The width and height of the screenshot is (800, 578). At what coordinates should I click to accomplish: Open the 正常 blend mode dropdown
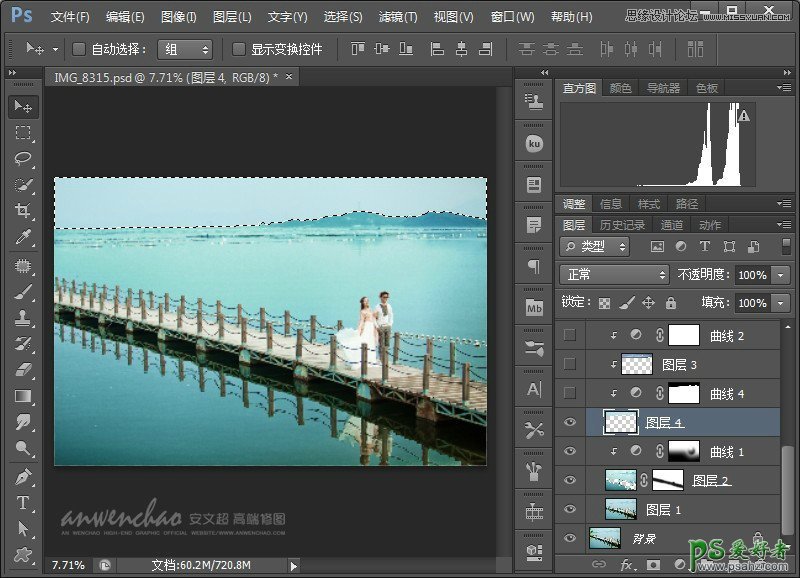pyautogui.click(x=614, y=275)
